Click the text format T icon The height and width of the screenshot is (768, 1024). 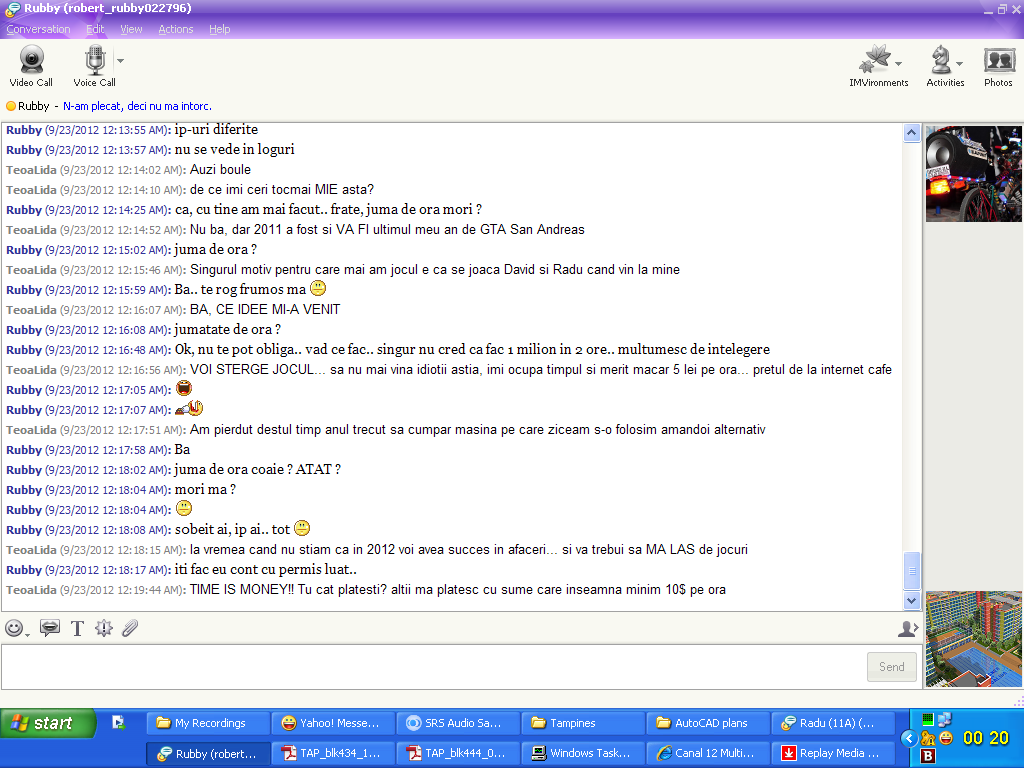tap(77, 628)
